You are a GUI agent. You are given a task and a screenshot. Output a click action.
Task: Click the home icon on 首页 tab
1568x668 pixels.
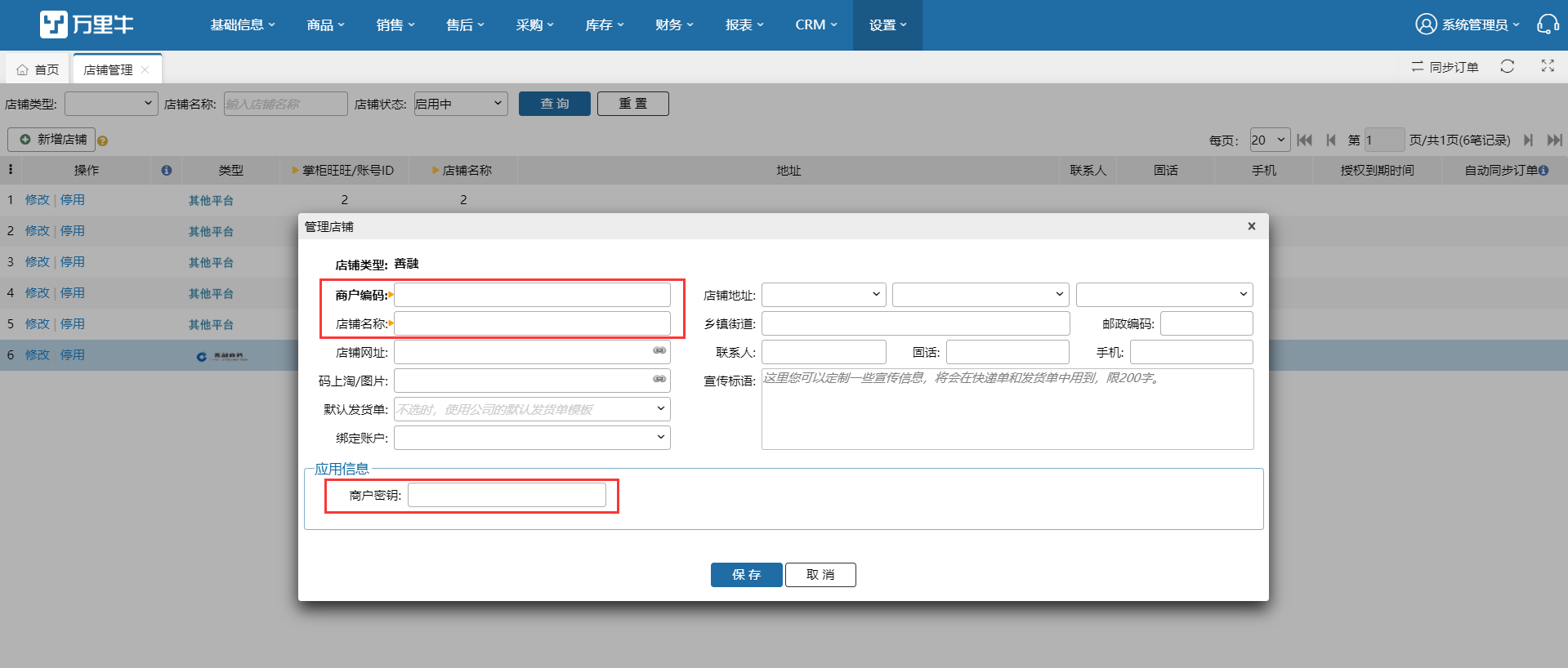22,69
